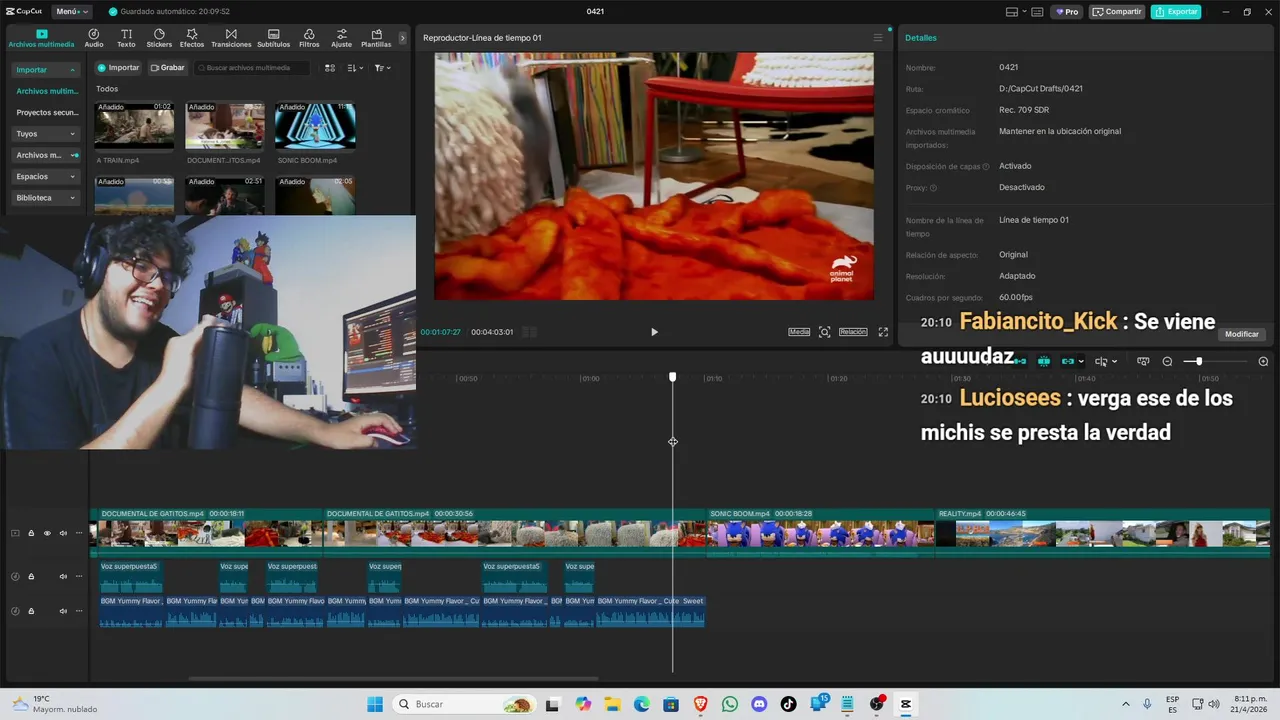
Task: Select Proyectos secundarios in the sidebar
Action: point(46,113)
